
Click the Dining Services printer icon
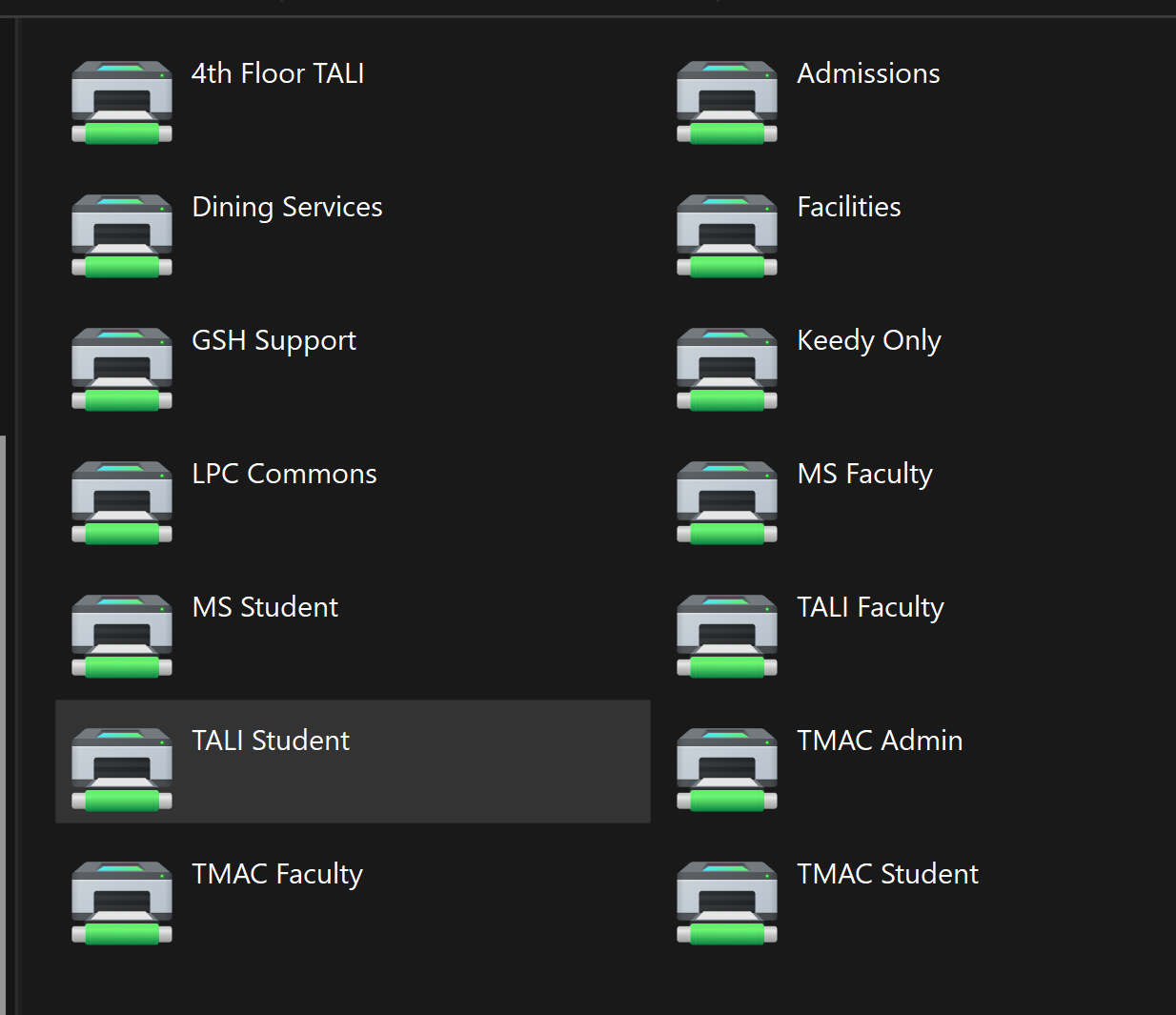[x=122, y=235]
